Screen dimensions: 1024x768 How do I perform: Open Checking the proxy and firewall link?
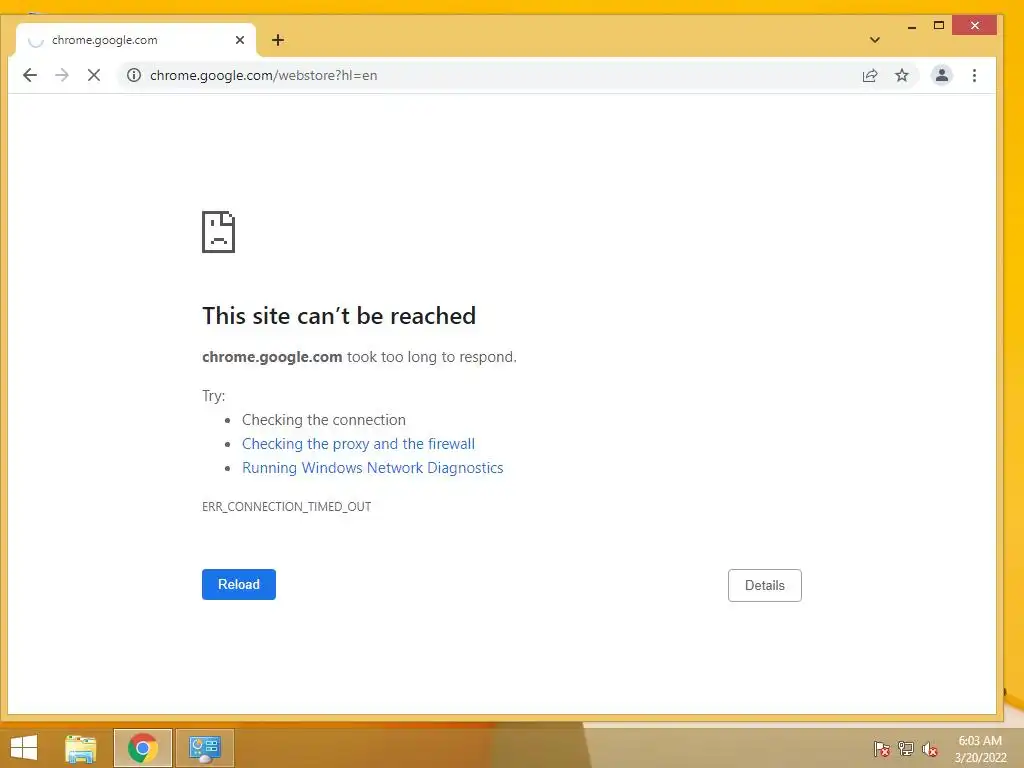[x=359, y=444]
